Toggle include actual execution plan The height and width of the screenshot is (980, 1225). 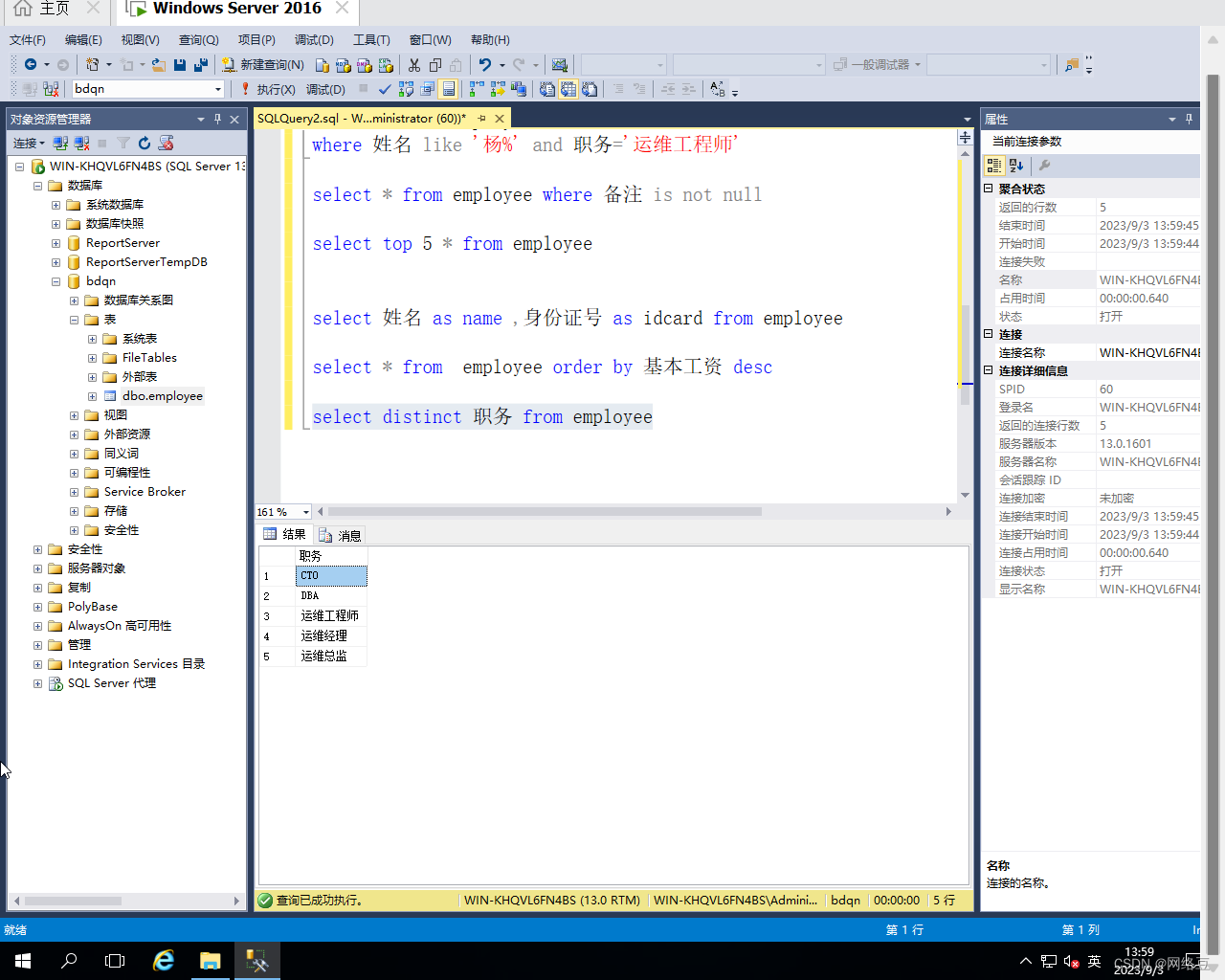click(x=477, y=89)
